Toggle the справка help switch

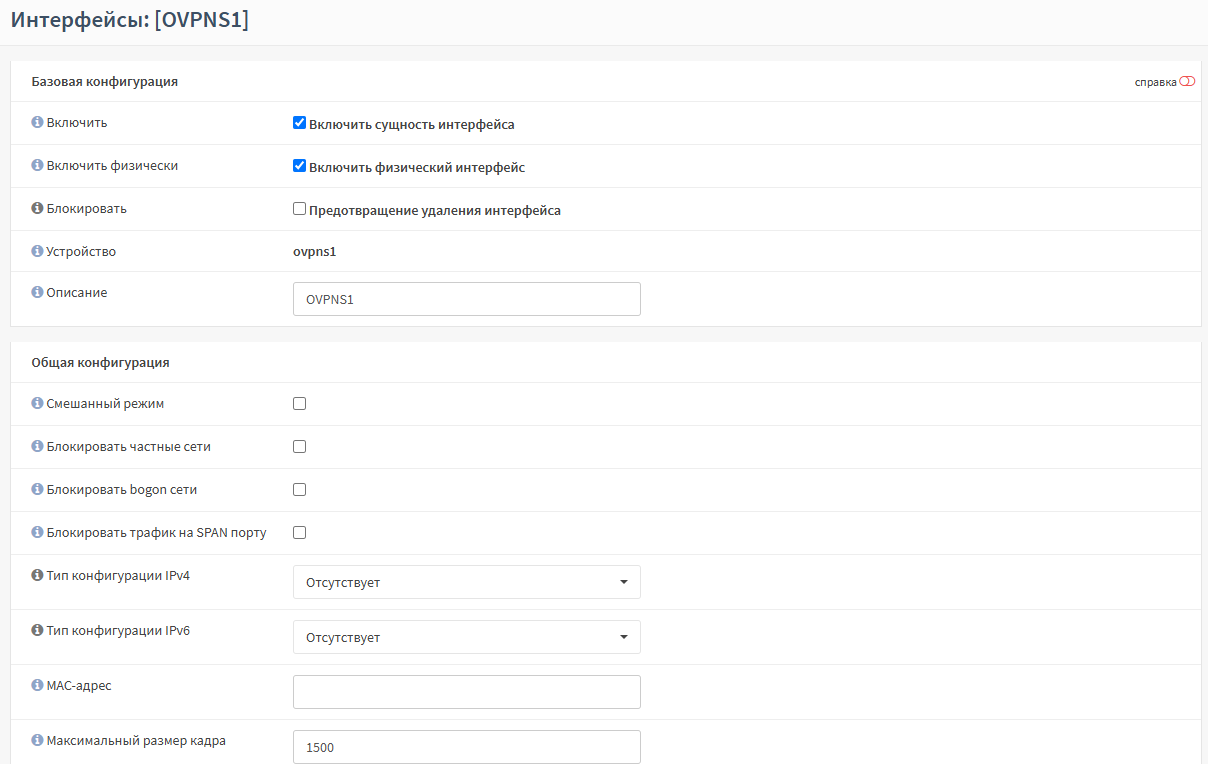[1187, 82]
